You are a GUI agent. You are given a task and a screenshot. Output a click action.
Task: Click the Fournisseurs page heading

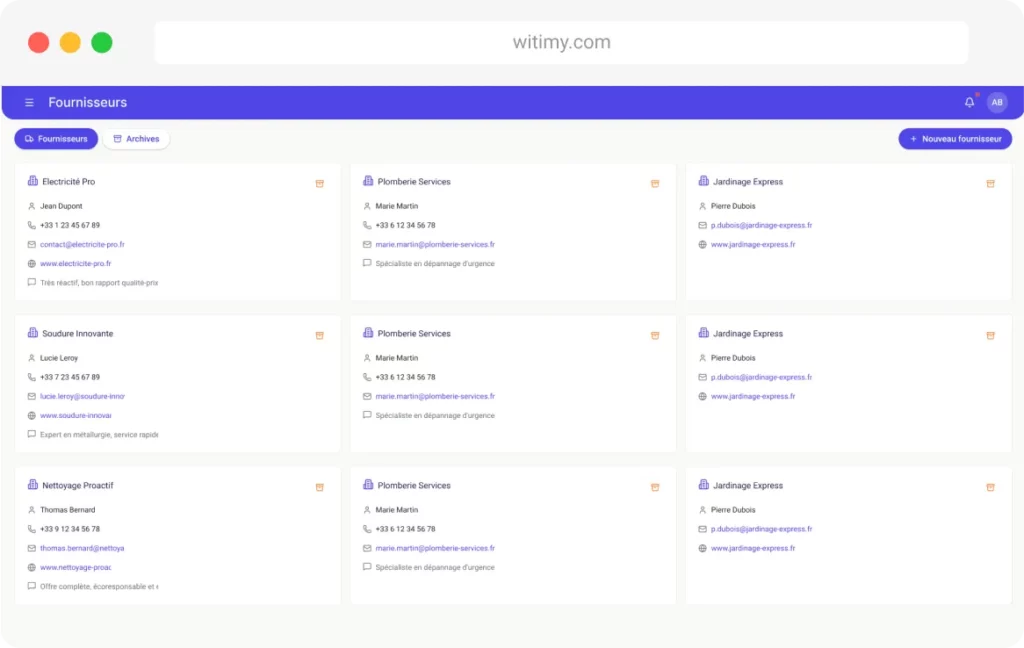(88, 103)
